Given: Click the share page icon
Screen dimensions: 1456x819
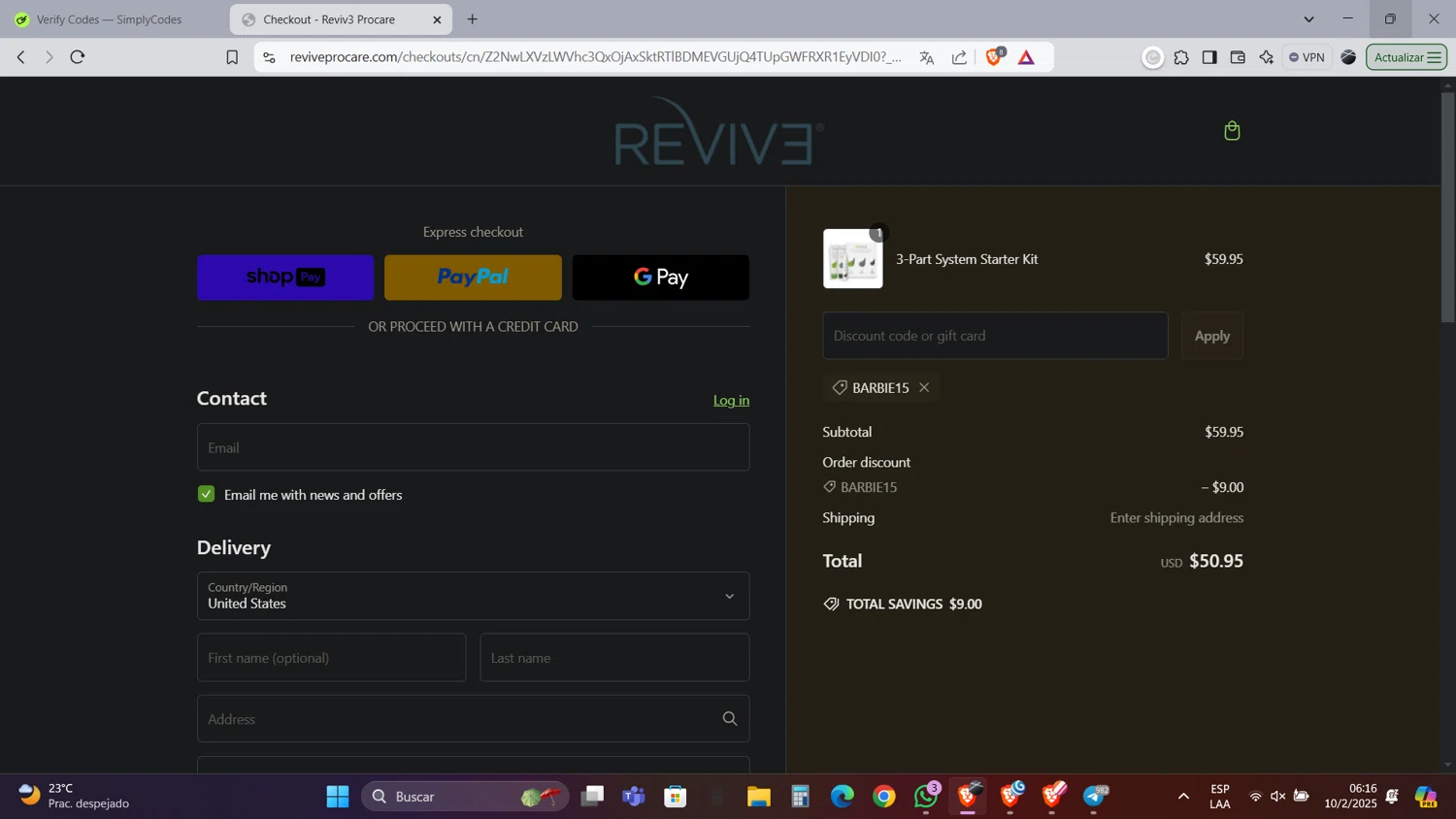Looking at the screenshot, I should tap(959, 57).
